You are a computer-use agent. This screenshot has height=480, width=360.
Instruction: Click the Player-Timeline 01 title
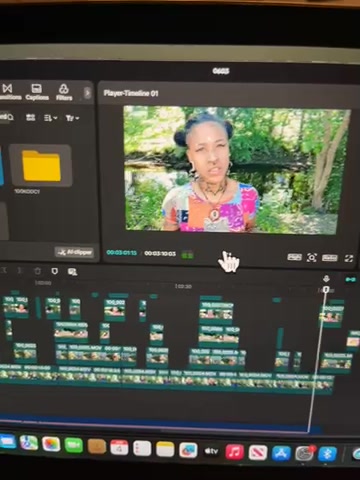click(131, 93)
